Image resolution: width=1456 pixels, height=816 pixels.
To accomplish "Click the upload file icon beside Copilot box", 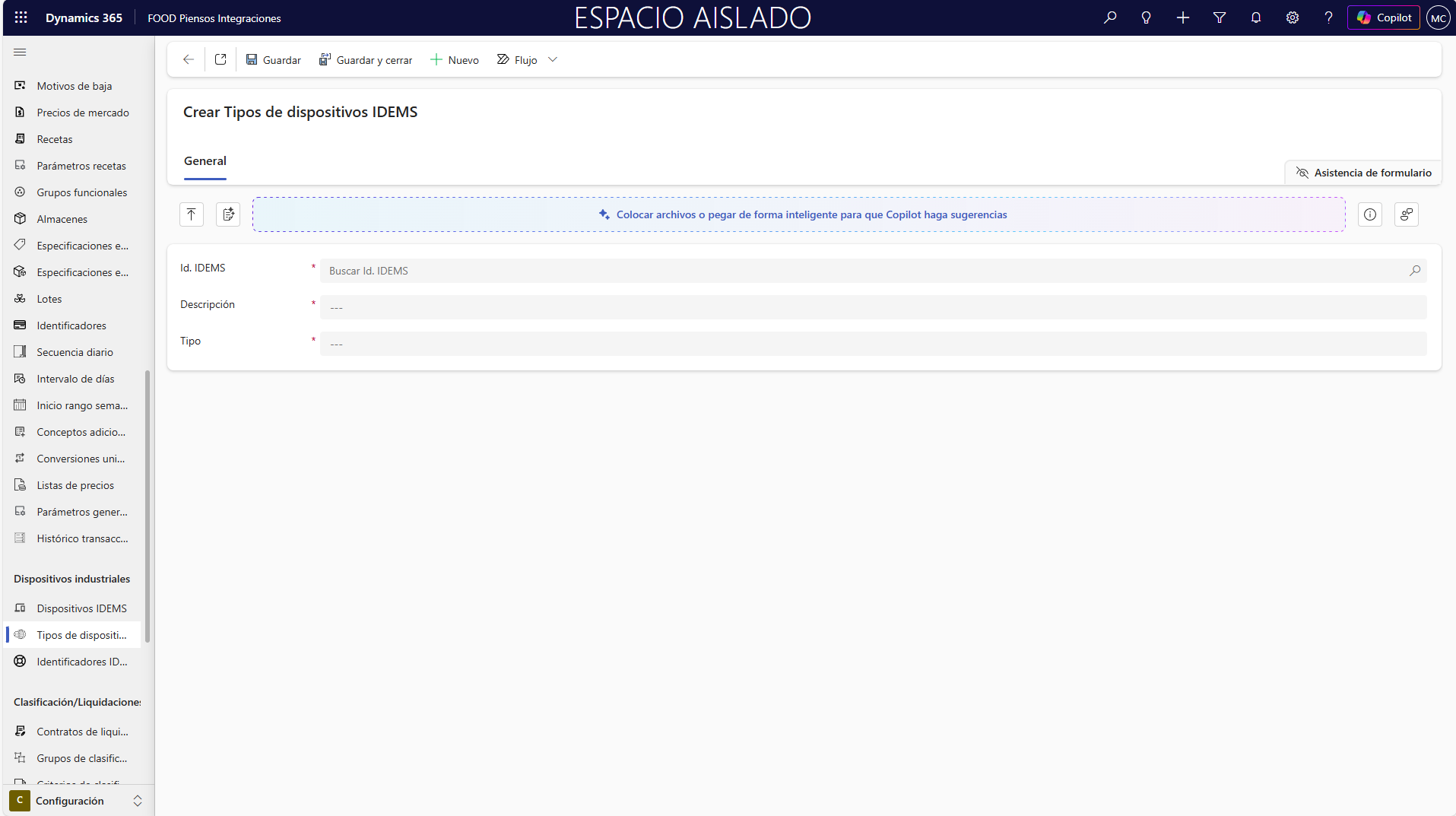I will coord(192,214).
